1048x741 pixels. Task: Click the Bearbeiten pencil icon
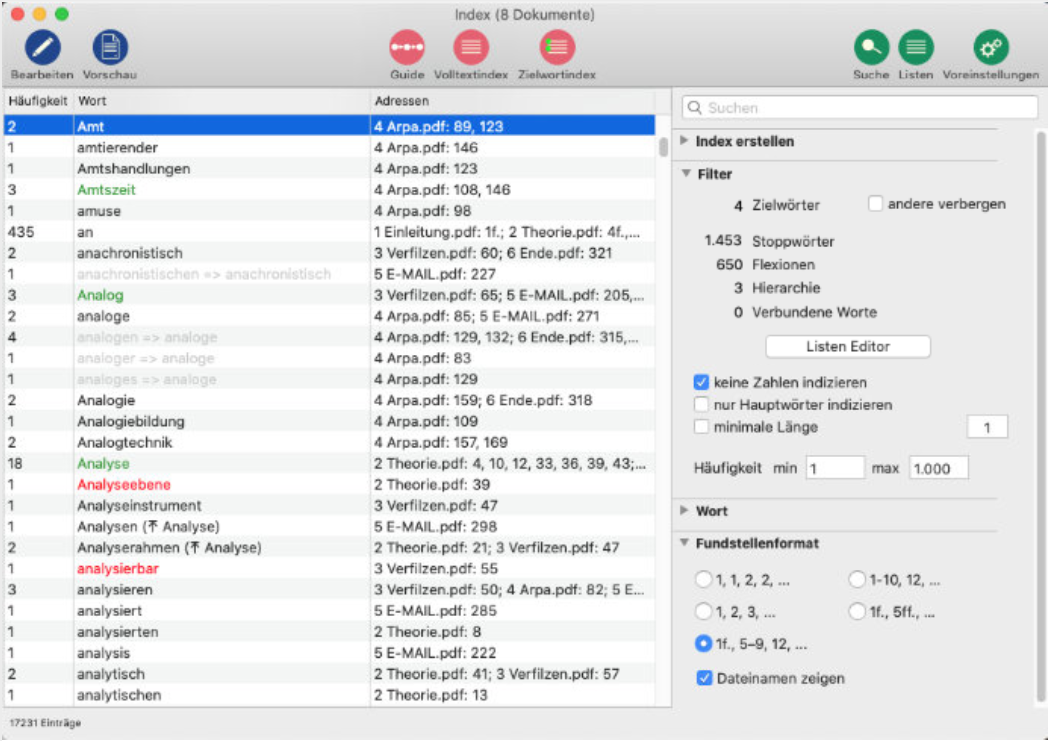pyautogui.click(x=42, y=47)
